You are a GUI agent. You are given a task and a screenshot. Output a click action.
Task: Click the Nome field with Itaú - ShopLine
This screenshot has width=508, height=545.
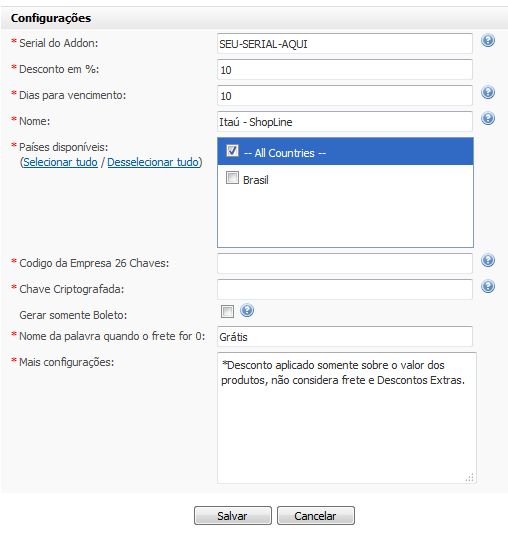(x=345, y=122)
